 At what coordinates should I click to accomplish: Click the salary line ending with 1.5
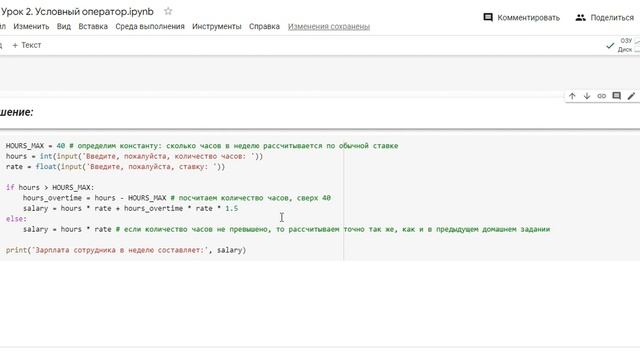[130, 209]
